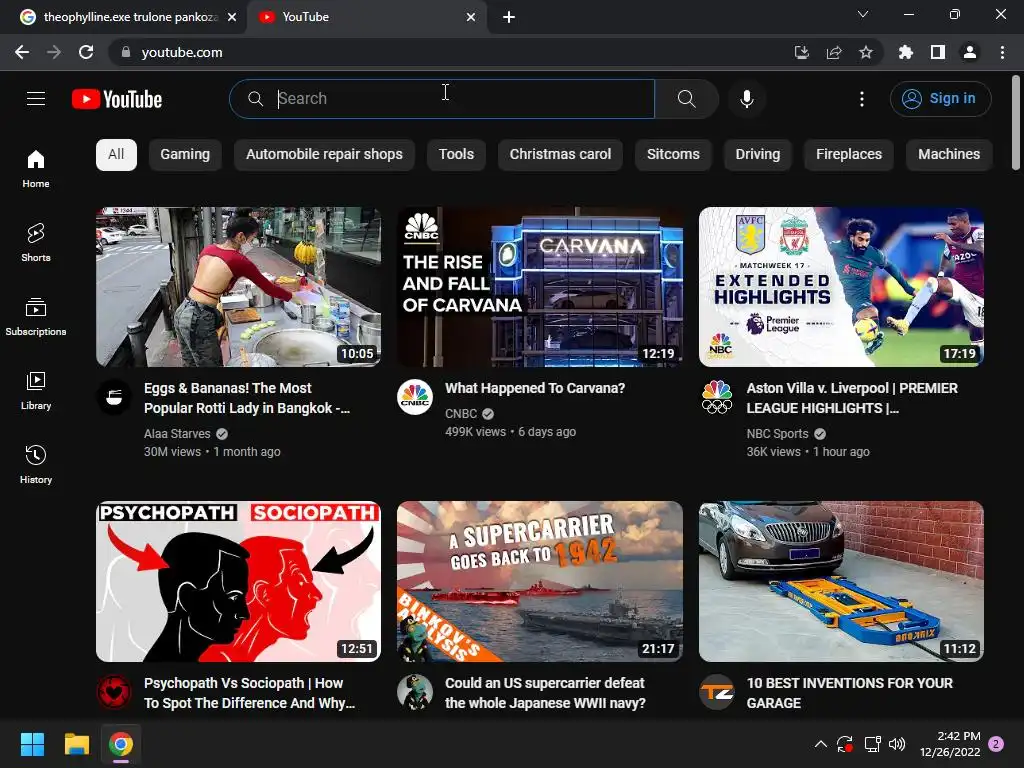The height and width of the screenshot is (768, 1024).
Task: Select the Christmas carol chip
Action: 560,154
